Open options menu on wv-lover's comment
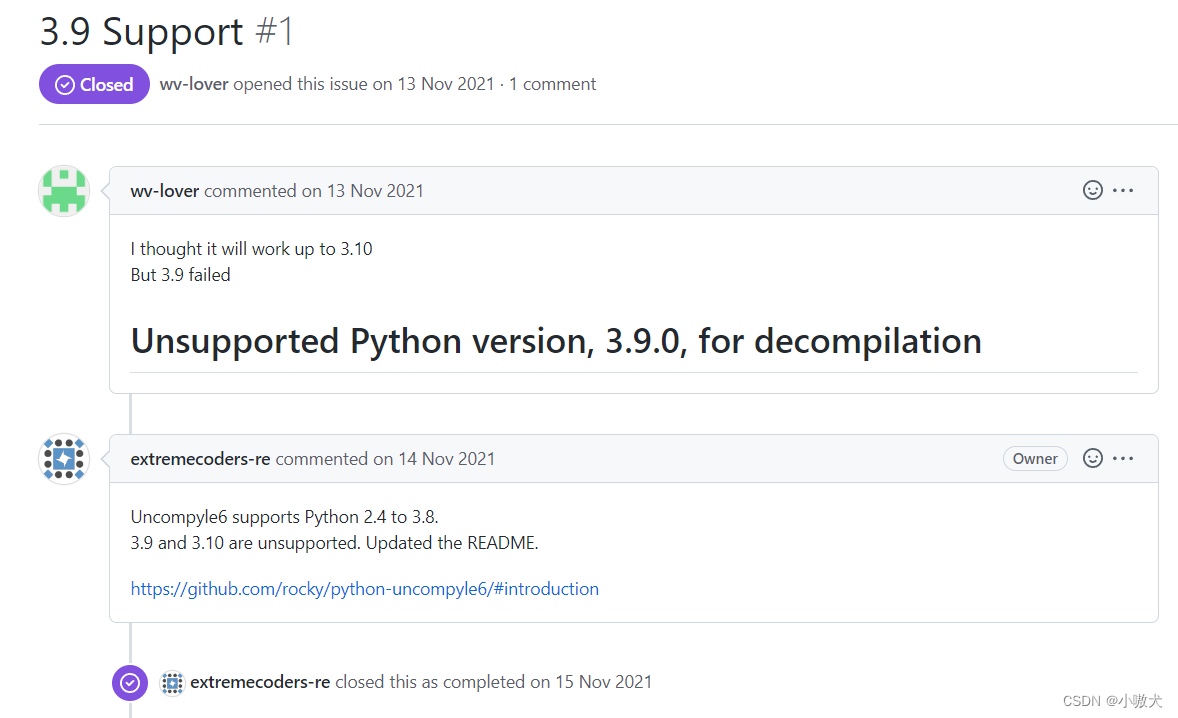Viewport: 1178px width, 718px height. (x=1123, y=190)
